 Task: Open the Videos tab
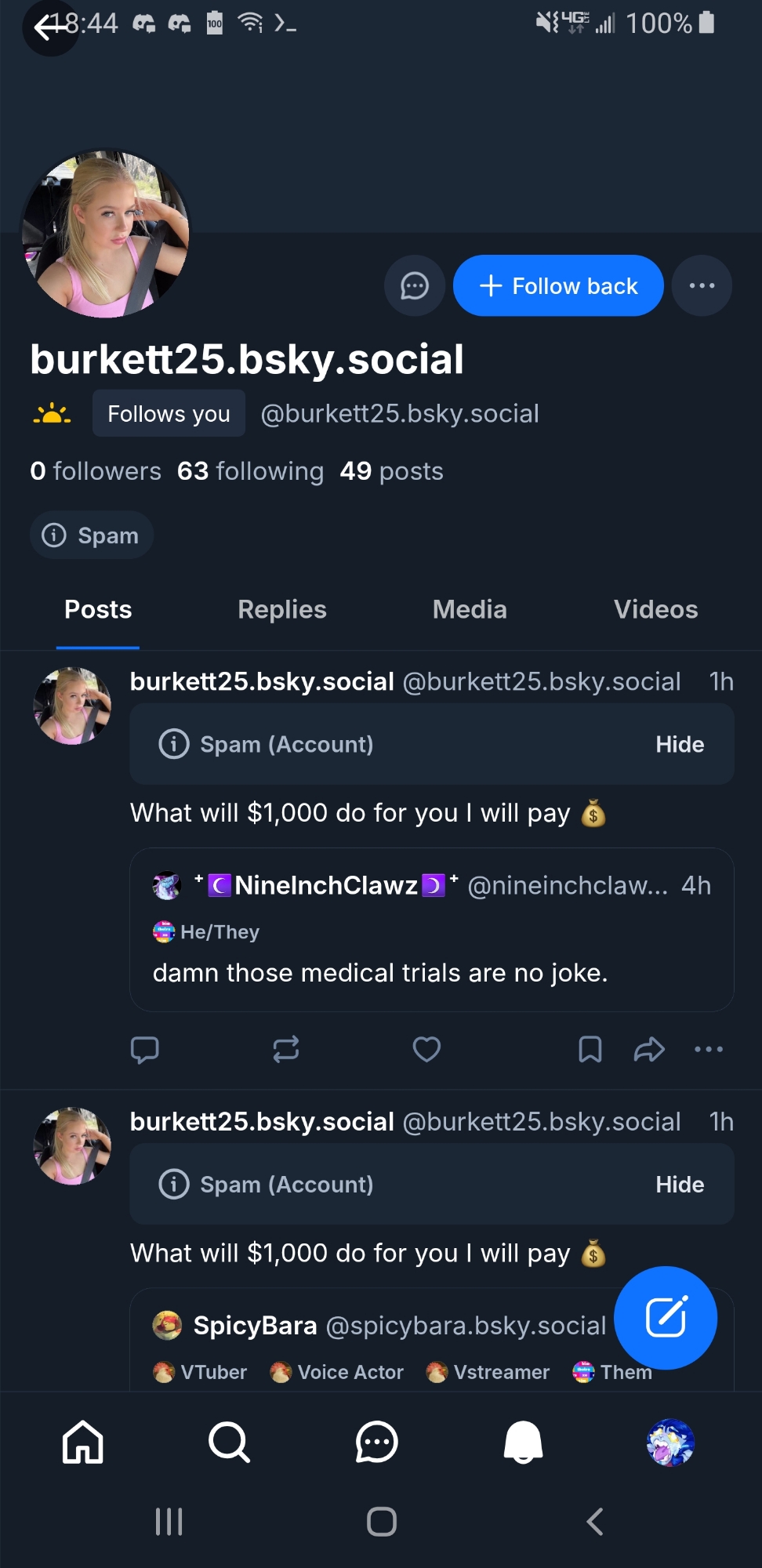tap(655, 610)
